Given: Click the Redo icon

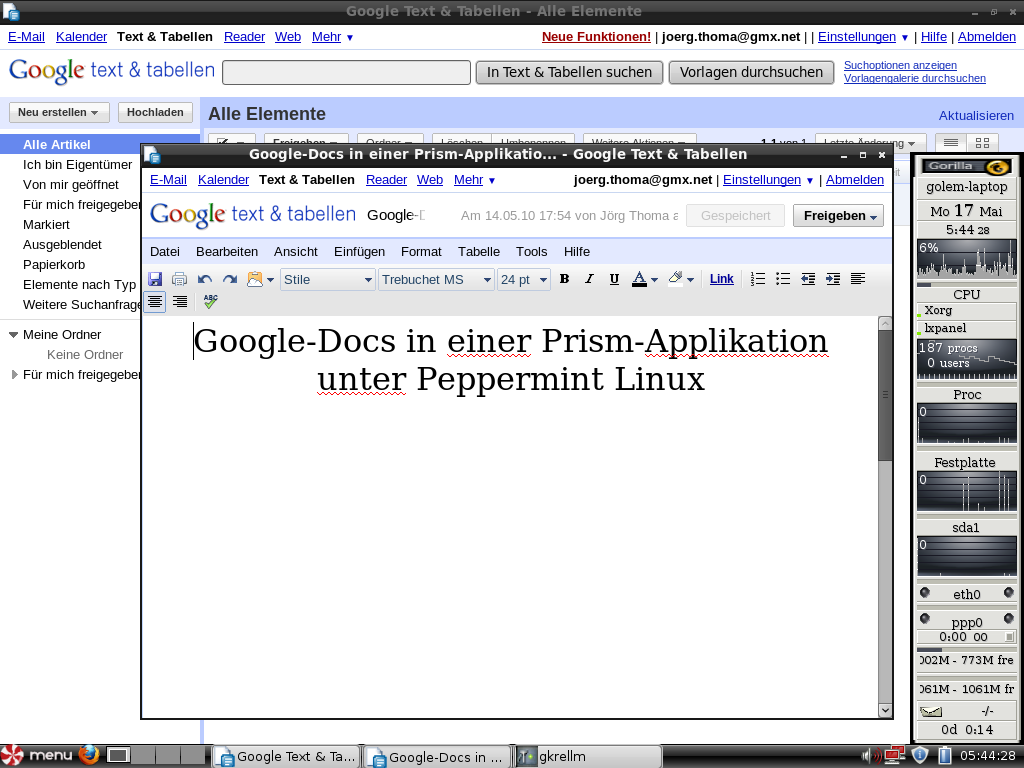Looking at the screenshot, I should pyautogui.click(x=228, y=279).
